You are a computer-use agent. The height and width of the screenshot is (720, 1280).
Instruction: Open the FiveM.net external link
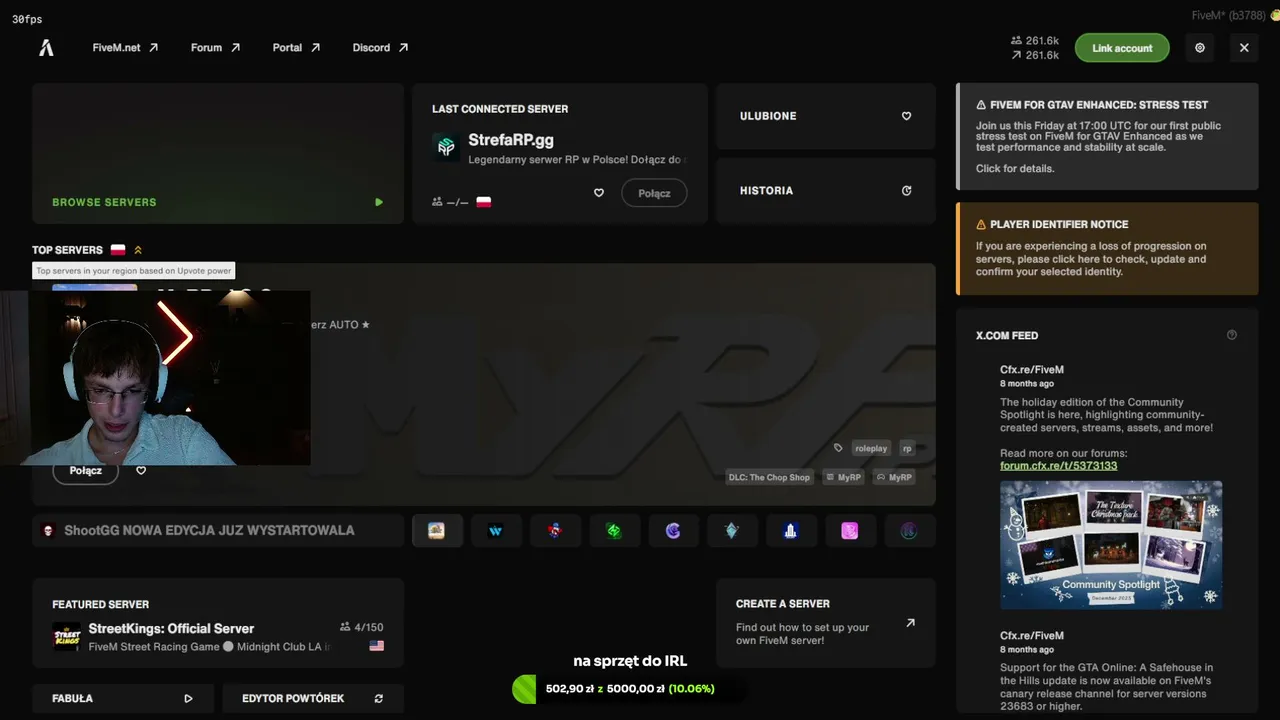coord(125,48)
